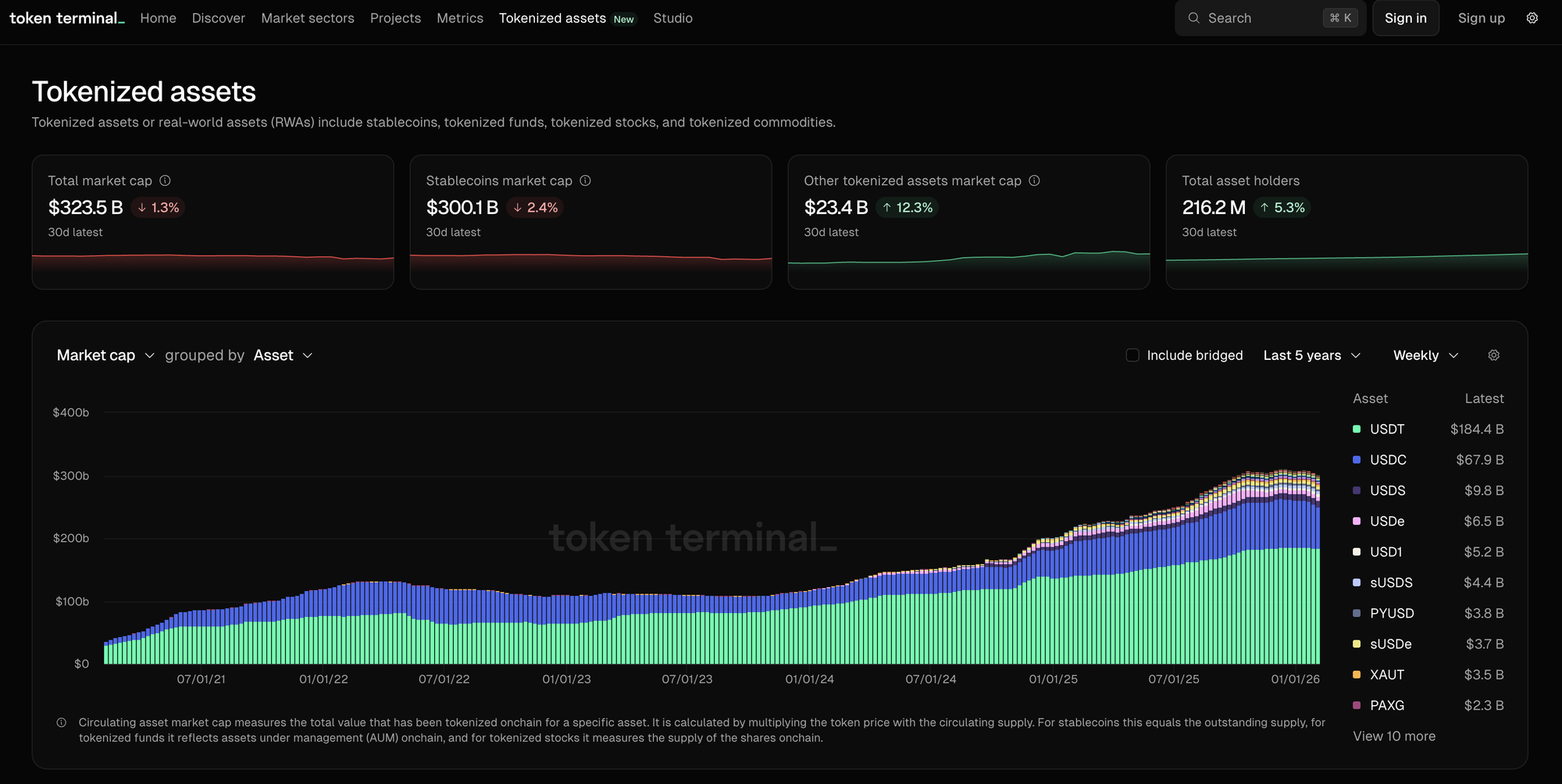Show info for Other tokenized assets market cap
Image resolution: width=1562 pixels, height=784 pixels.
pyautogui.click(x=1034, y=180)
